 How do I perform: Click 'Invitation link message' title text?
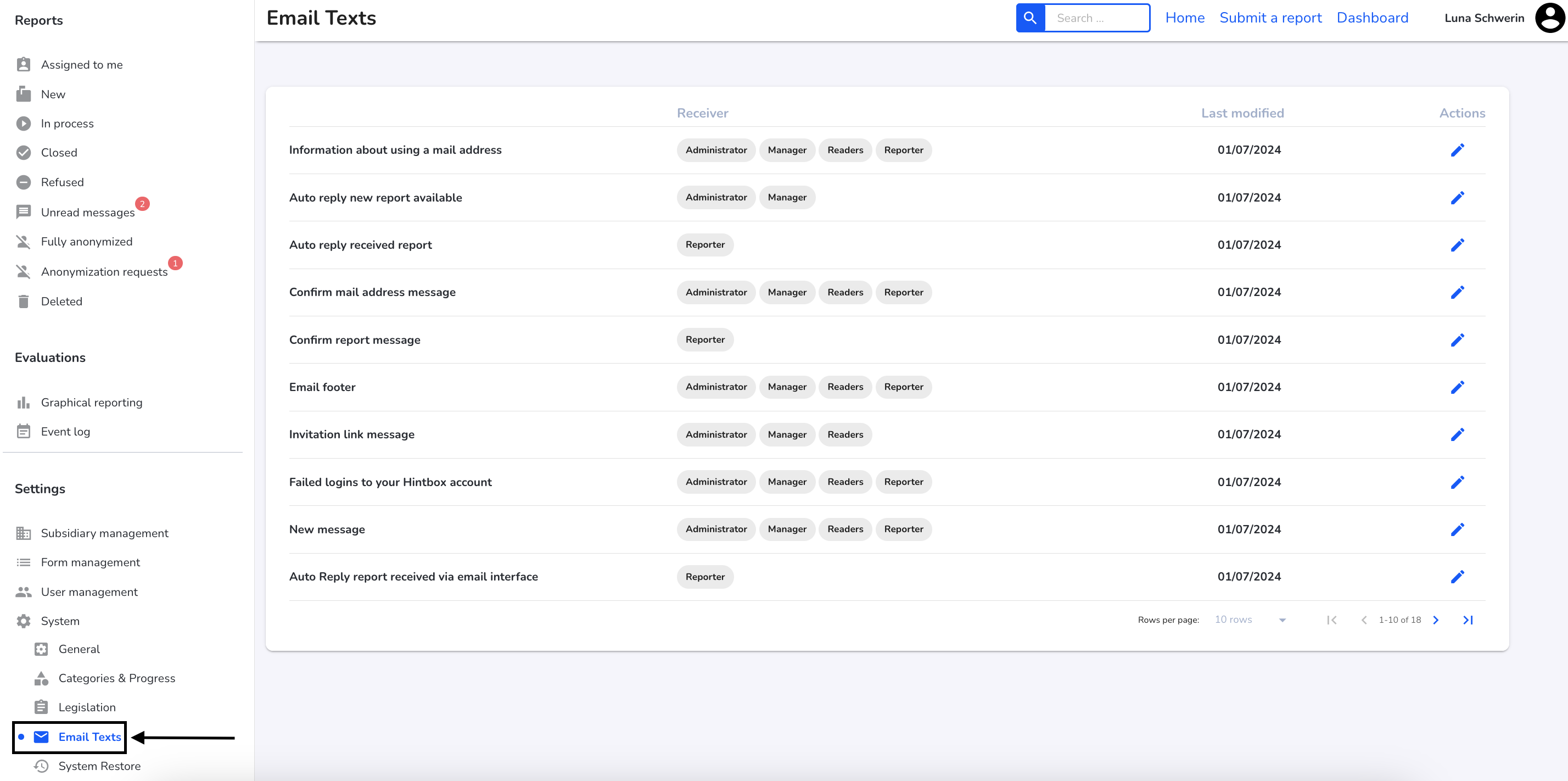click(352, 434)
